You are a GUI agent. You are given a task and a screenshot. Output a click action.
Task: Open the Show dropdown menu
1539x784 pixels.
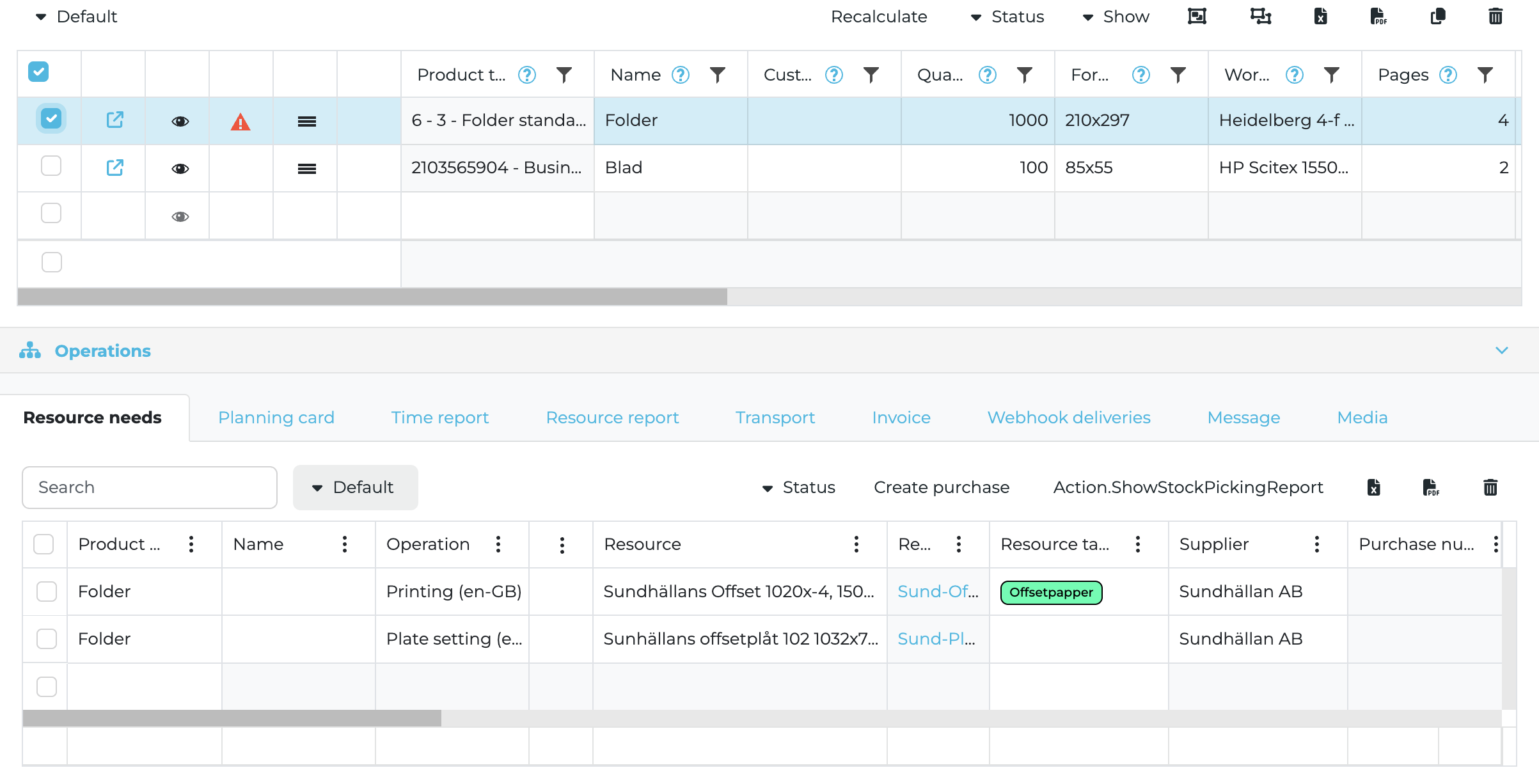[1116, 17]
